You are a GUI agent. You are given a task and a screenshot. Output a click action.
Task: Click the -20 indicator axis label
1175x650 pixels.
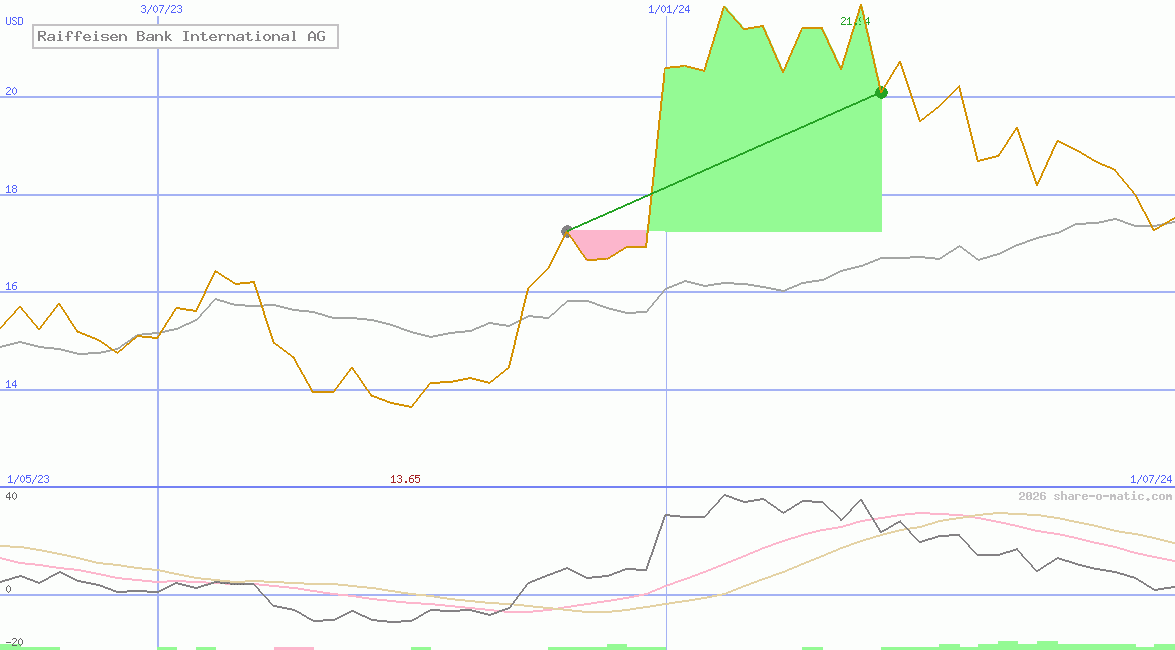click(x=12, y=643)
